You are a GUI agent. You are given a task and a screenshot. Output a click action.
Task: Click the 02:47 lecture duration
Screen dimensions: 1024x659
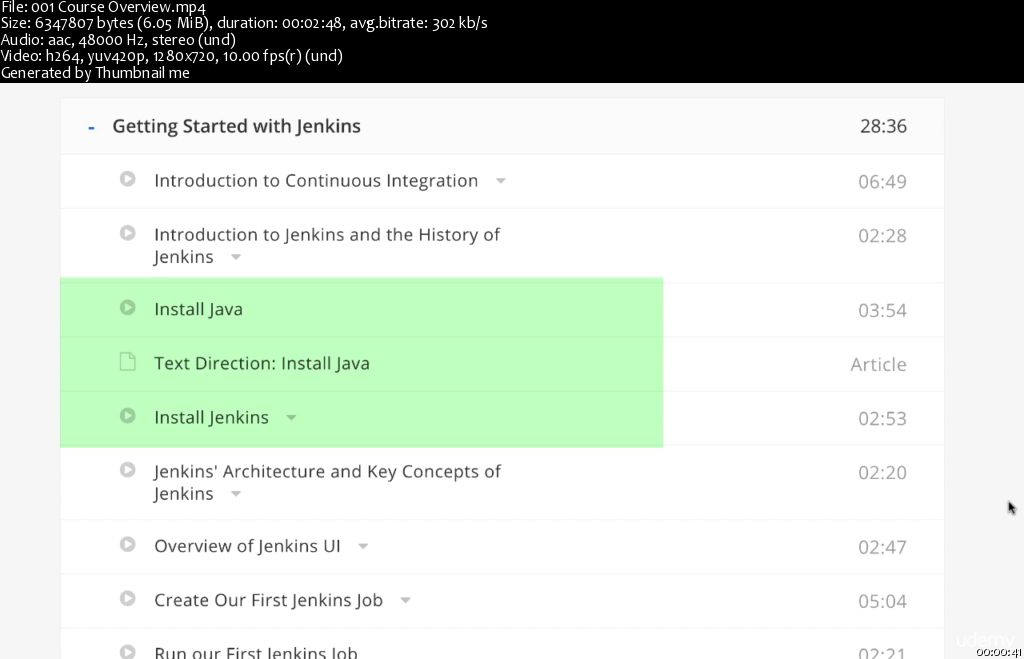point(882,547)
